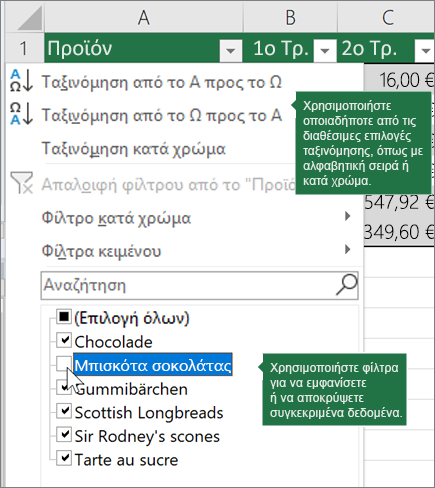Viewport: 435px width, 488px height.
Task: Click the green sorting options tooltip callout
Action: click(362, 143)
